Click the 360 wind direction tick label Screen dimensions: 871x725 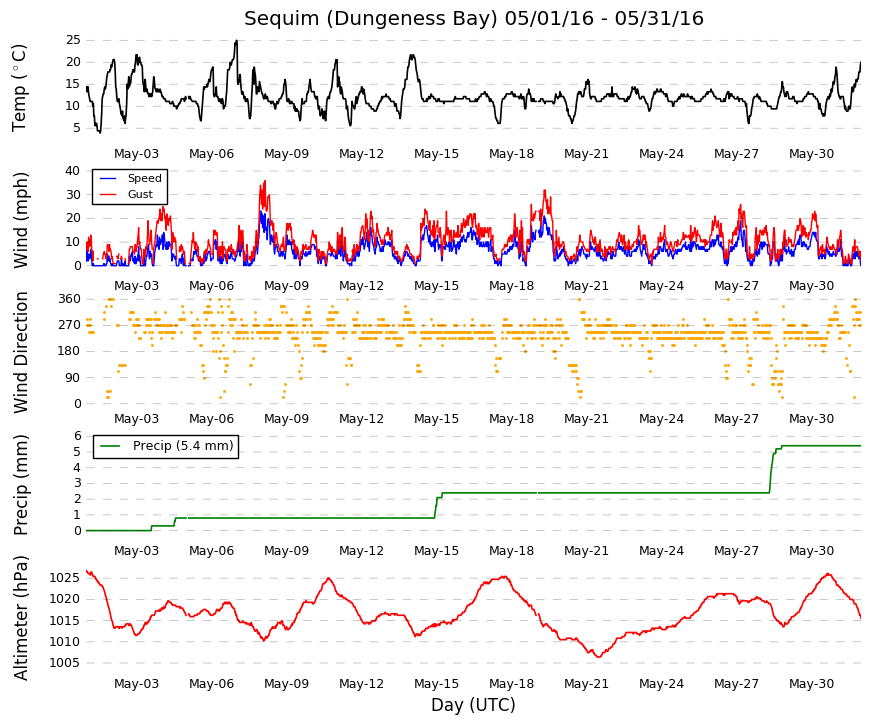[69, 299]
